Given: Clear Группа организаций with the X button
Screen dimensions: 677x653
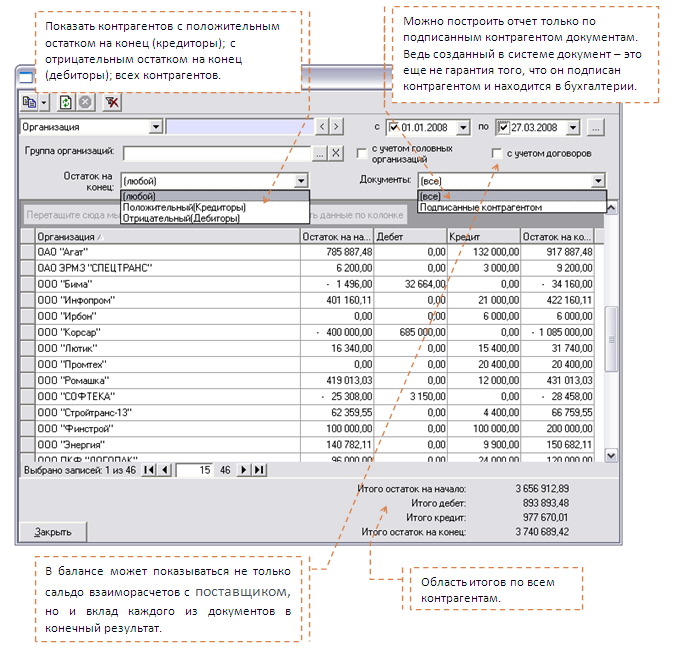Looking at the screenshot, I should click(336, 153).
